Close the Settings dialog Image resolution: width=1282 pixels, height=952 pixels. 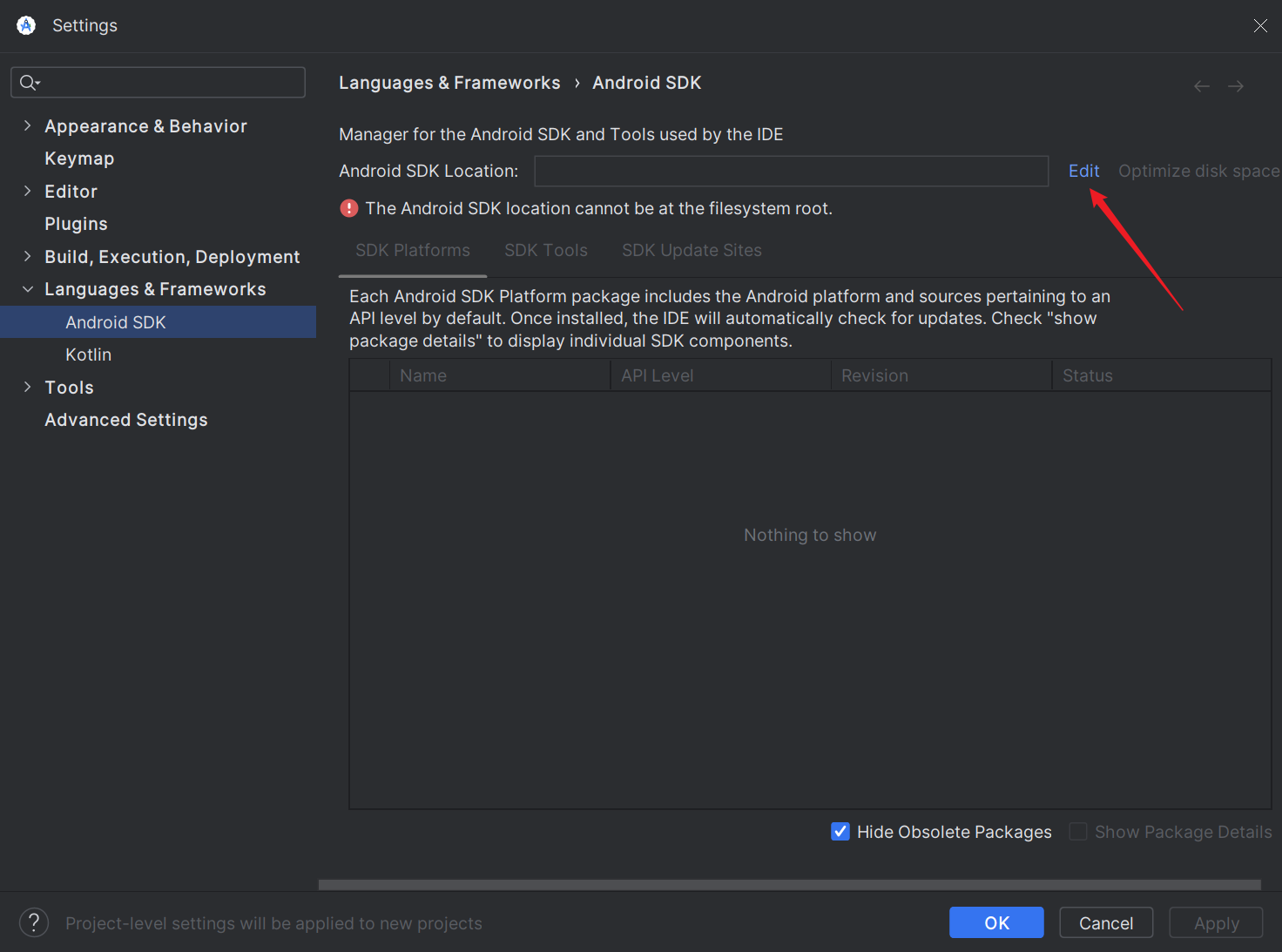click(x=1260, y=25)
